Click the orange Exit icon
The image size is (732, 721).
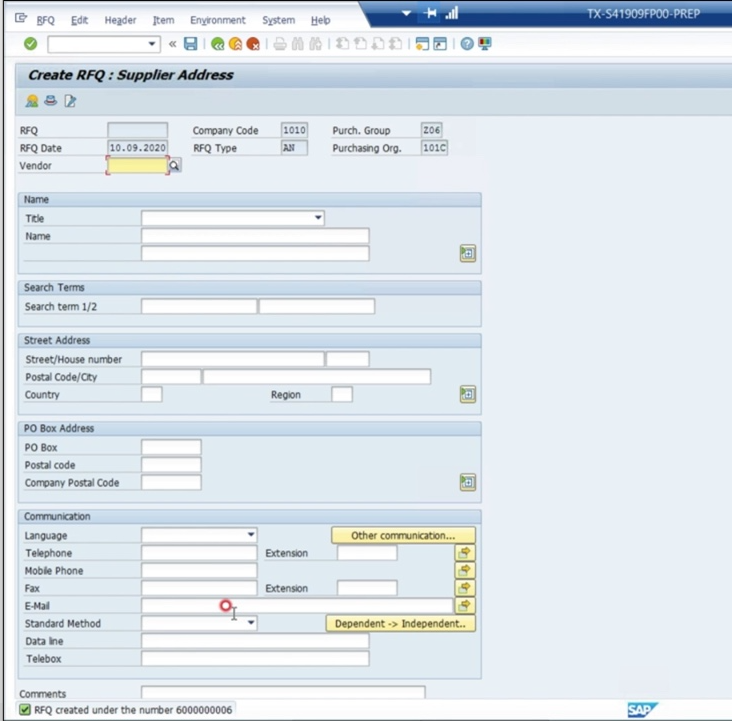(x=235, y=44)
